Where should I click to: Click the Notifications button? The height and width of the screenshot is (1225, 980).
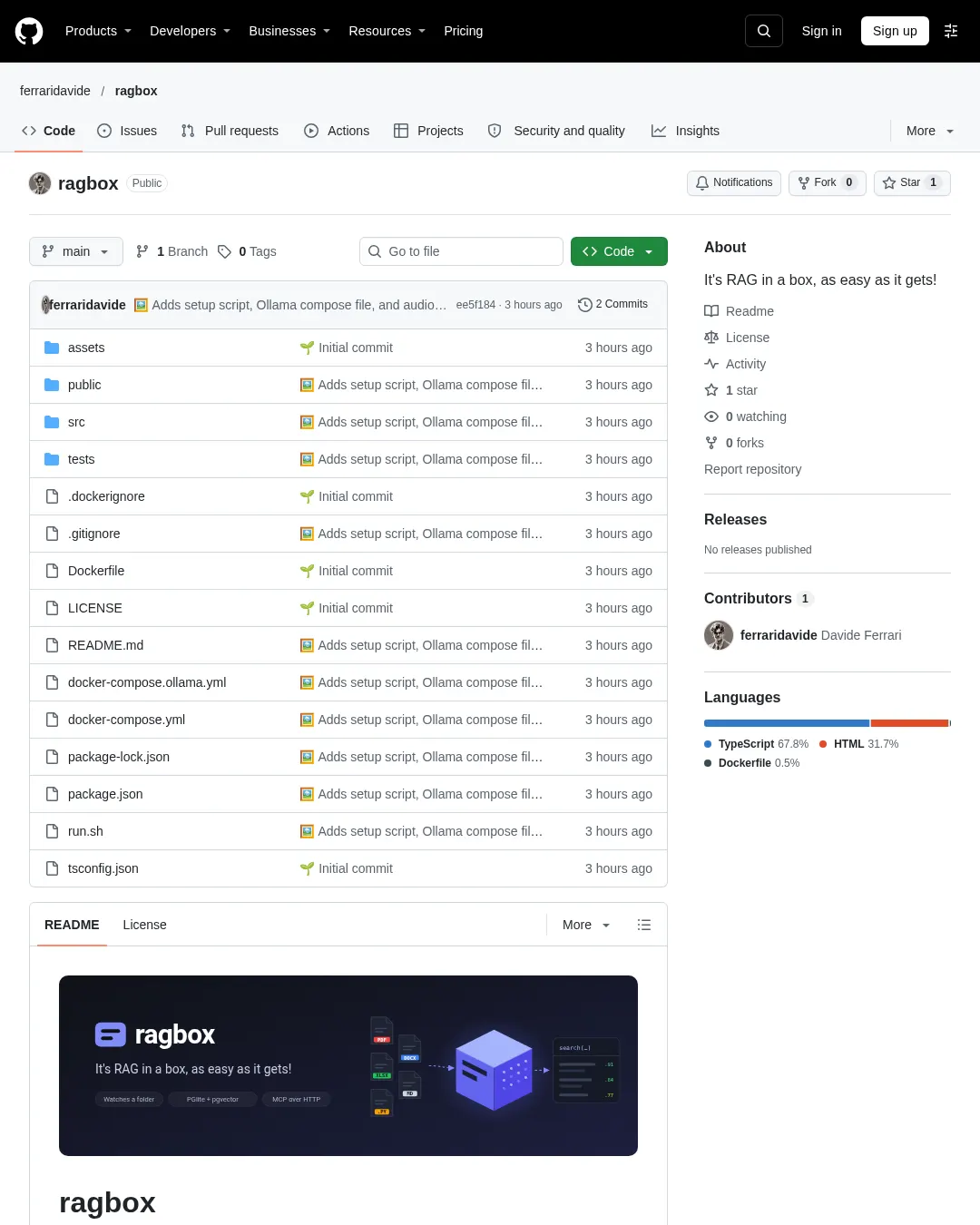pyautogui.click(x=734, y=182)
